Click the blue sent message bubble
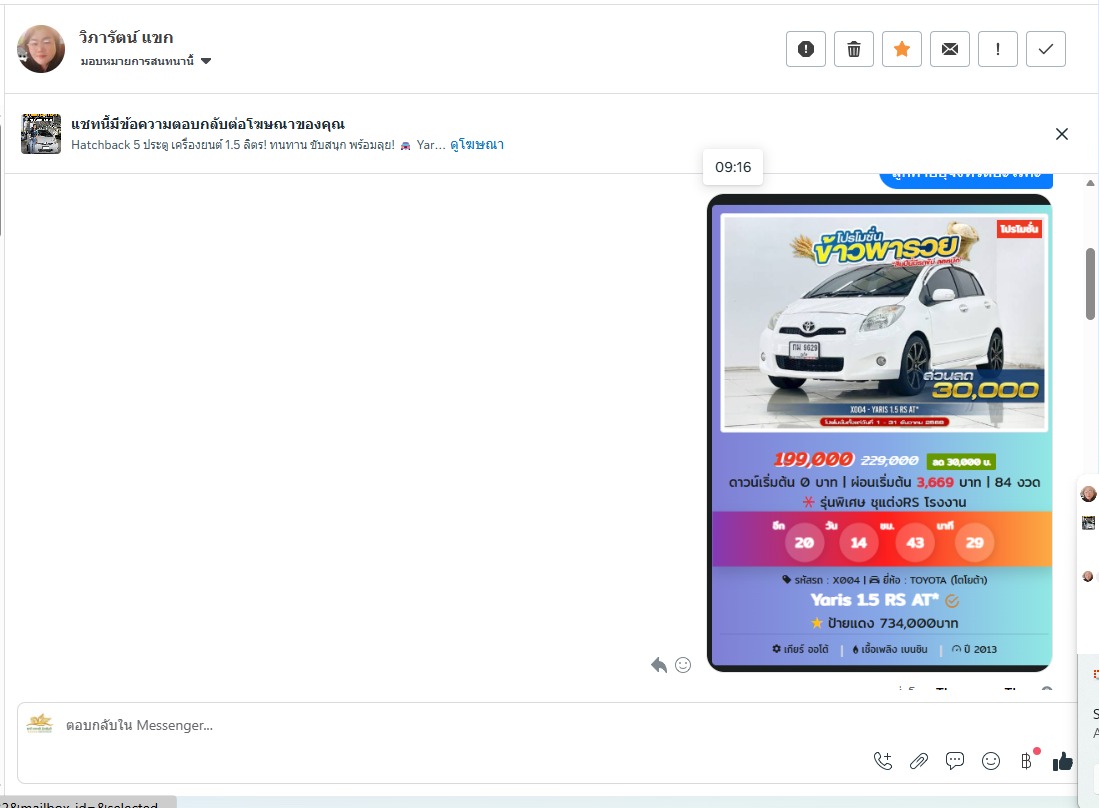The height and width of the screenshot is (808, 1099). pyautogui.click(x=966, y=180)
